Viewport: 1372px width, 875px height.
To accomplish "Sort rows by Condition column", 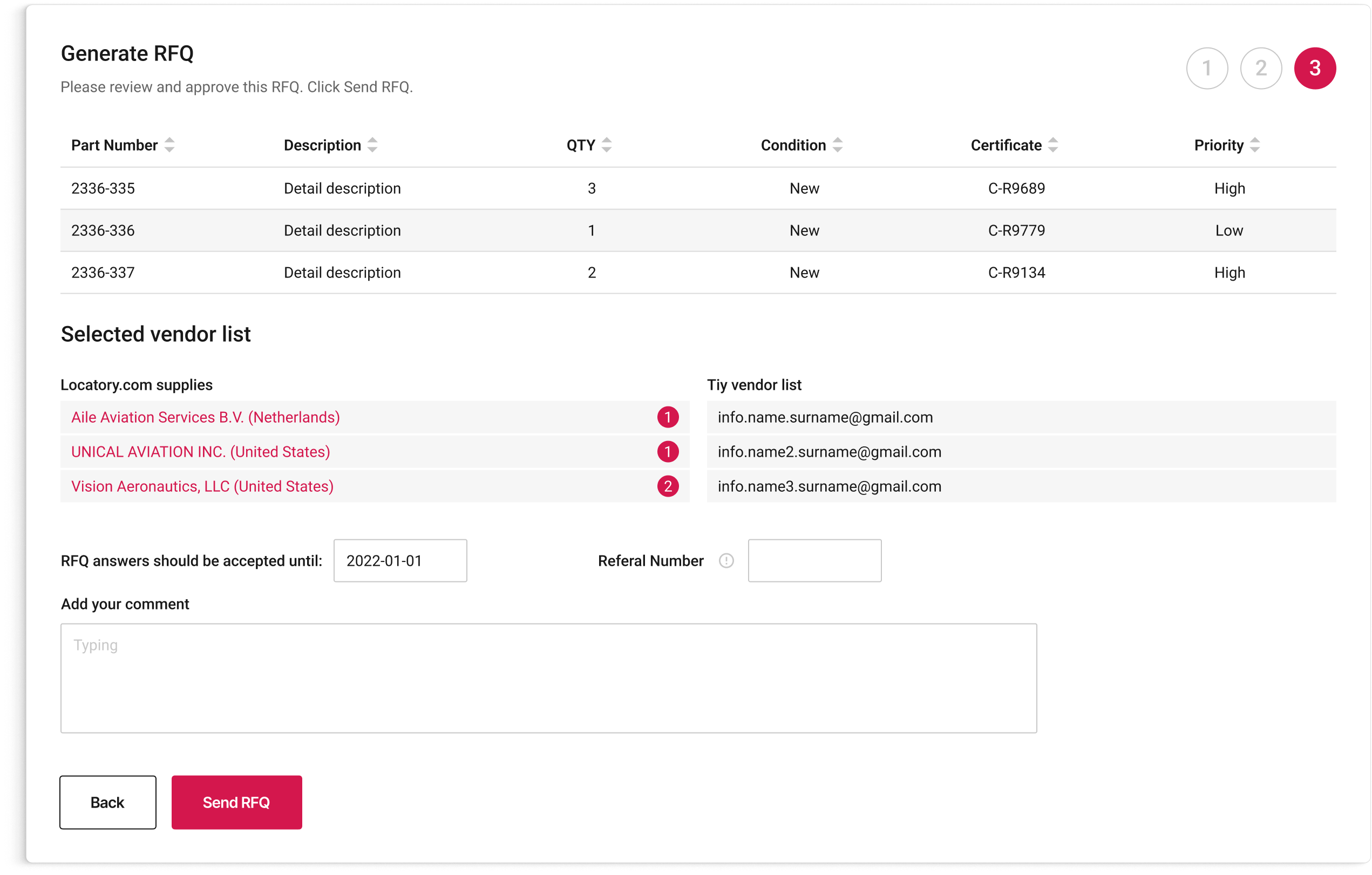I will [837, 145].
